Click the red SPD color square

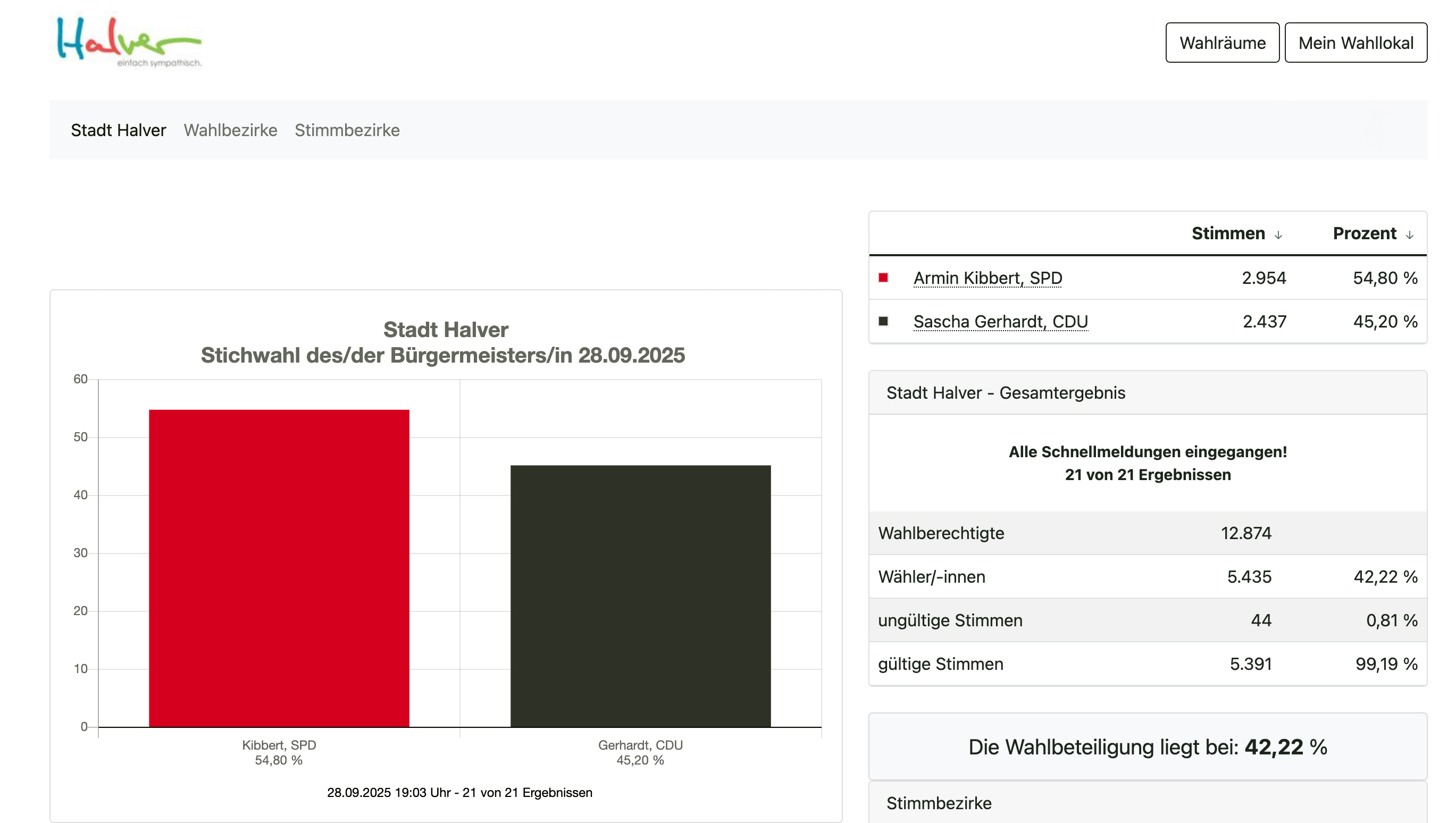[883, 278]
